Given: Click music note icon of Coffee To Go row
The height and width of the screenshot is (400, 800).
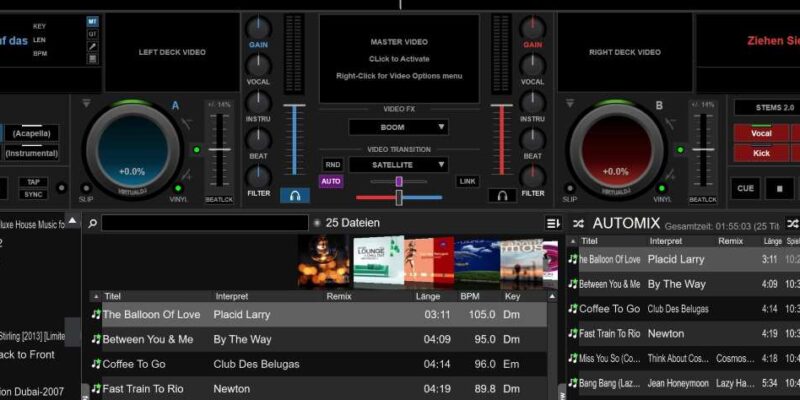Looking at the screenshot, I should click(96, 364).
